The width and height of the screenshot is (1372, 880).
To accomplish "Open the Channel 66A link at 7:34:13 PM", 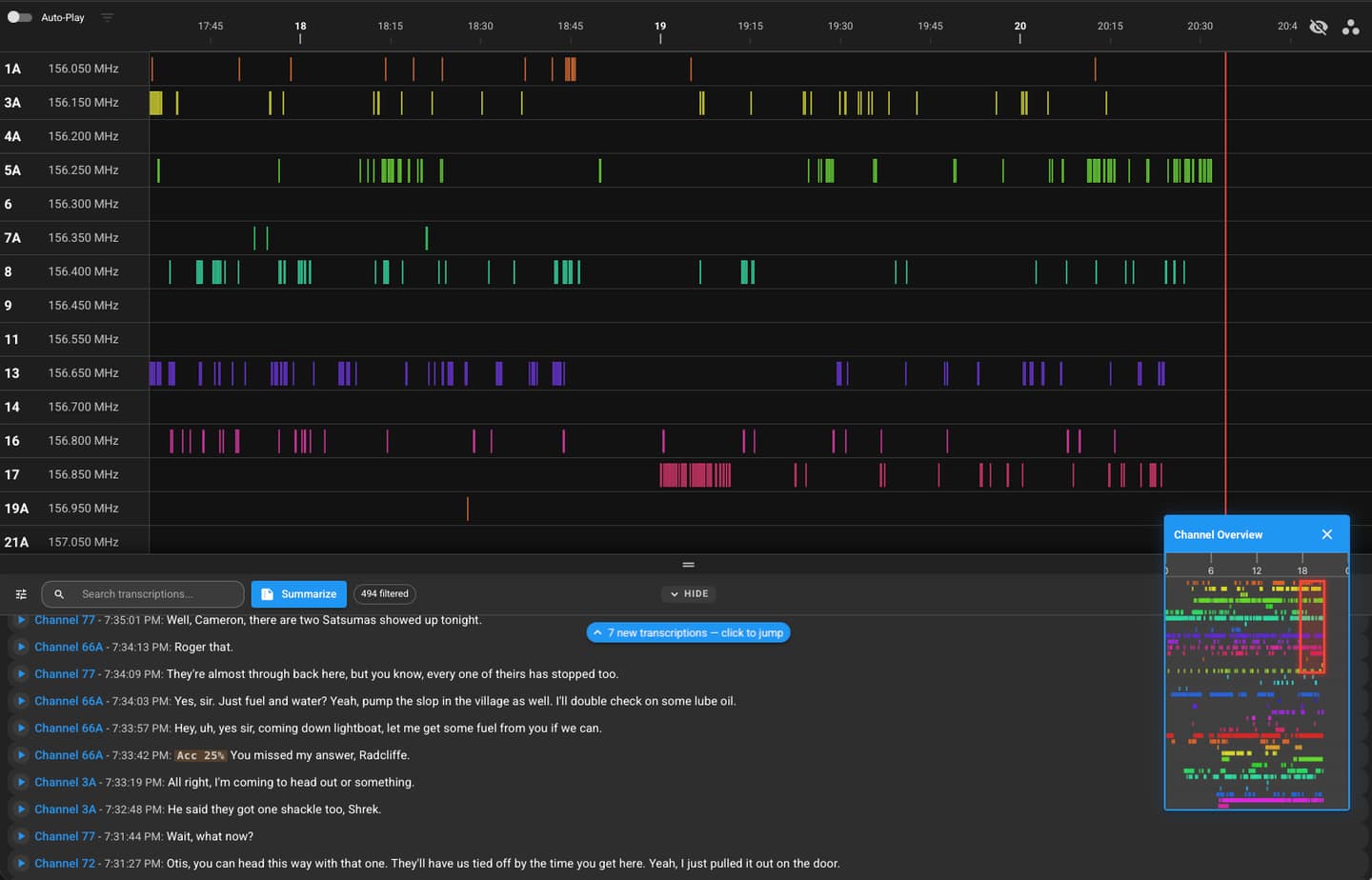I will [69, 647].
